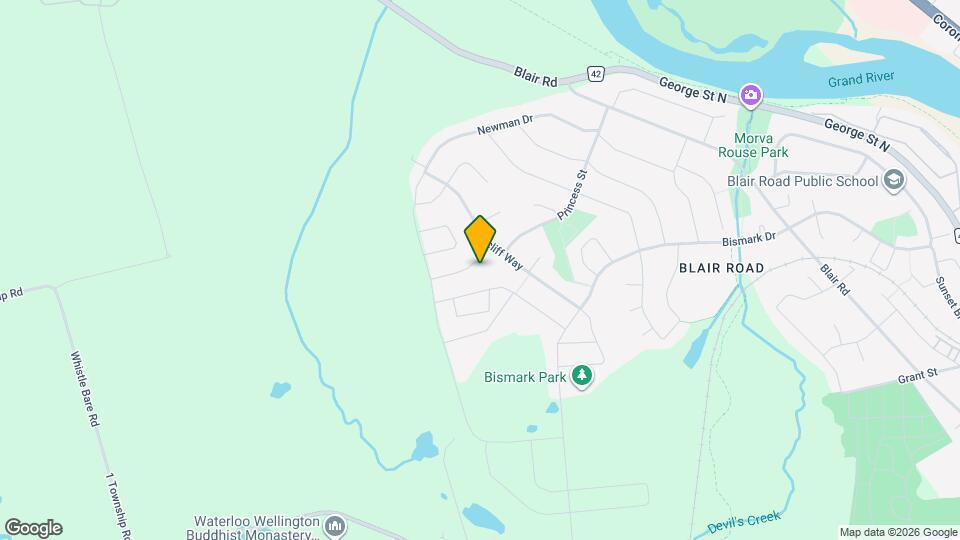Screen dimensions: 960x540
Task: Click the Whistle Bare Rd label
Action: (85, 389)
